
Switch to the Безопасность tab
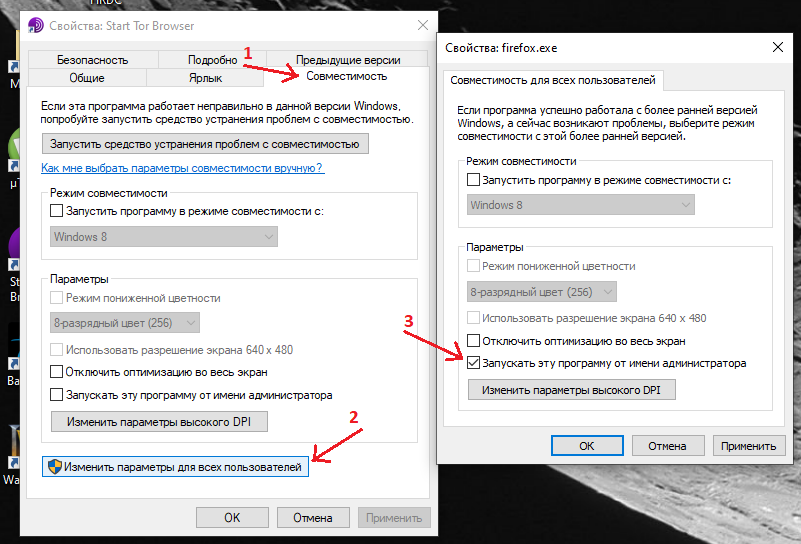92,60
